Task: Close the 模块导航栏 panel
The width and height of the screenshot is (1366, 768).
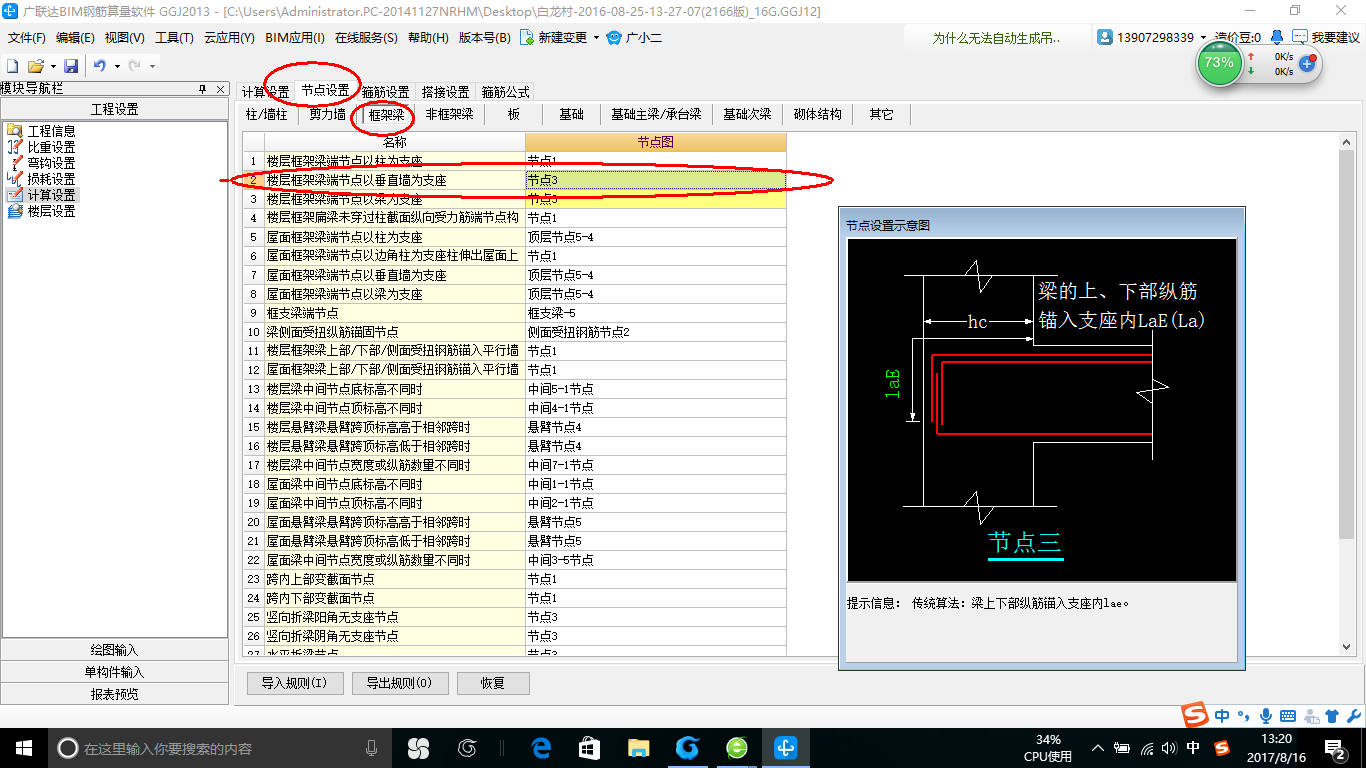Action: point(220,88)
